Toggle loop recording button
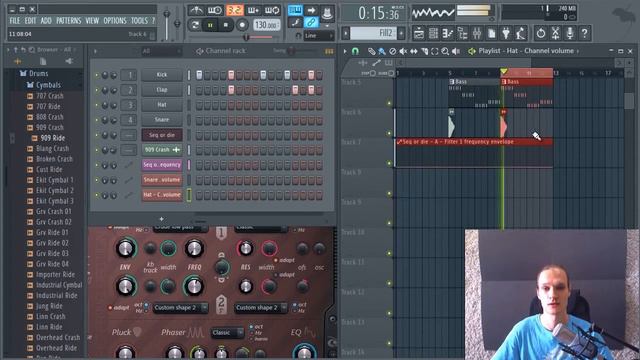The height and width of the screenshot is (360, 640). pos(272,10)
